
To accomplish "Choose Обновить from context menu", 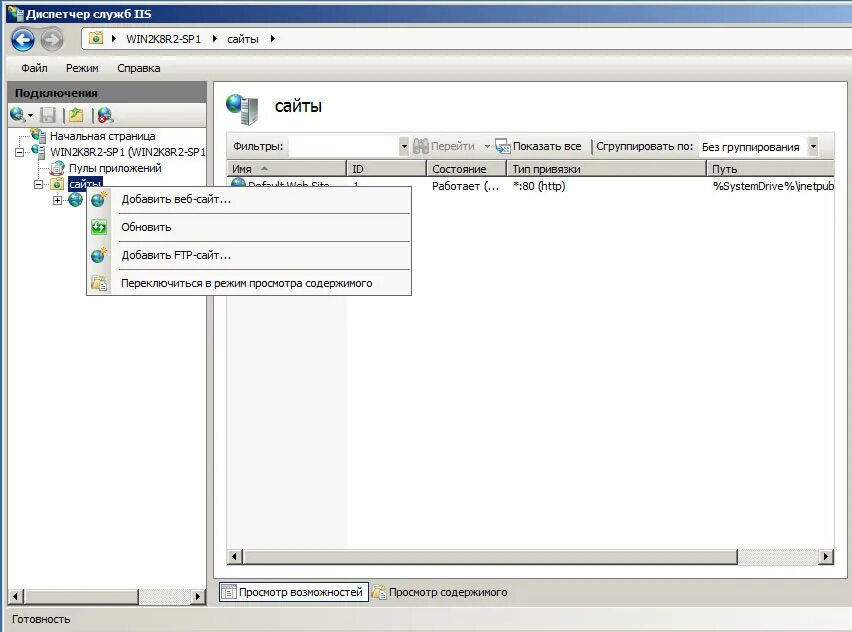I will 249,227.
